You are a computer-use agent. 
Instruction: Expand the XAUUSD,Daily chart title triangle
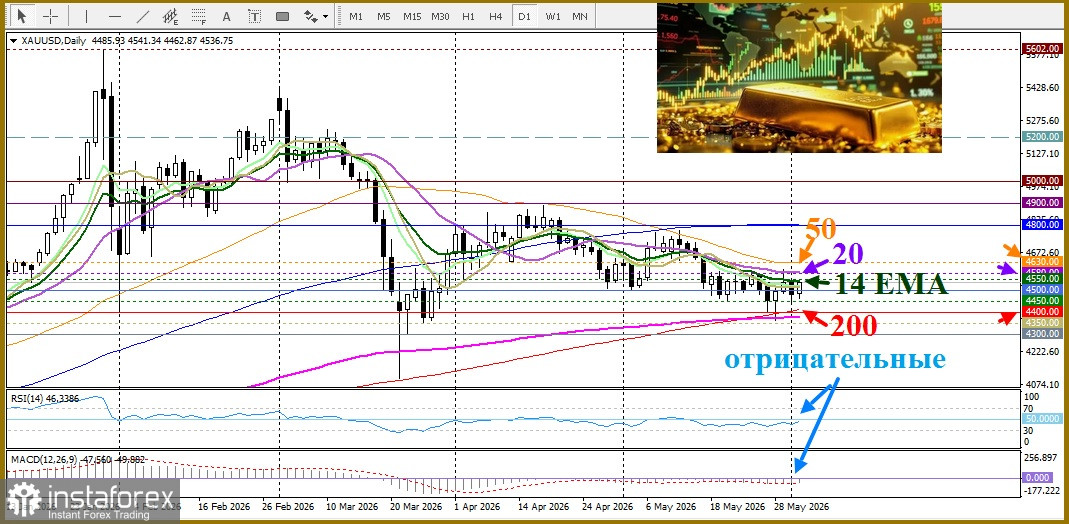14,41
